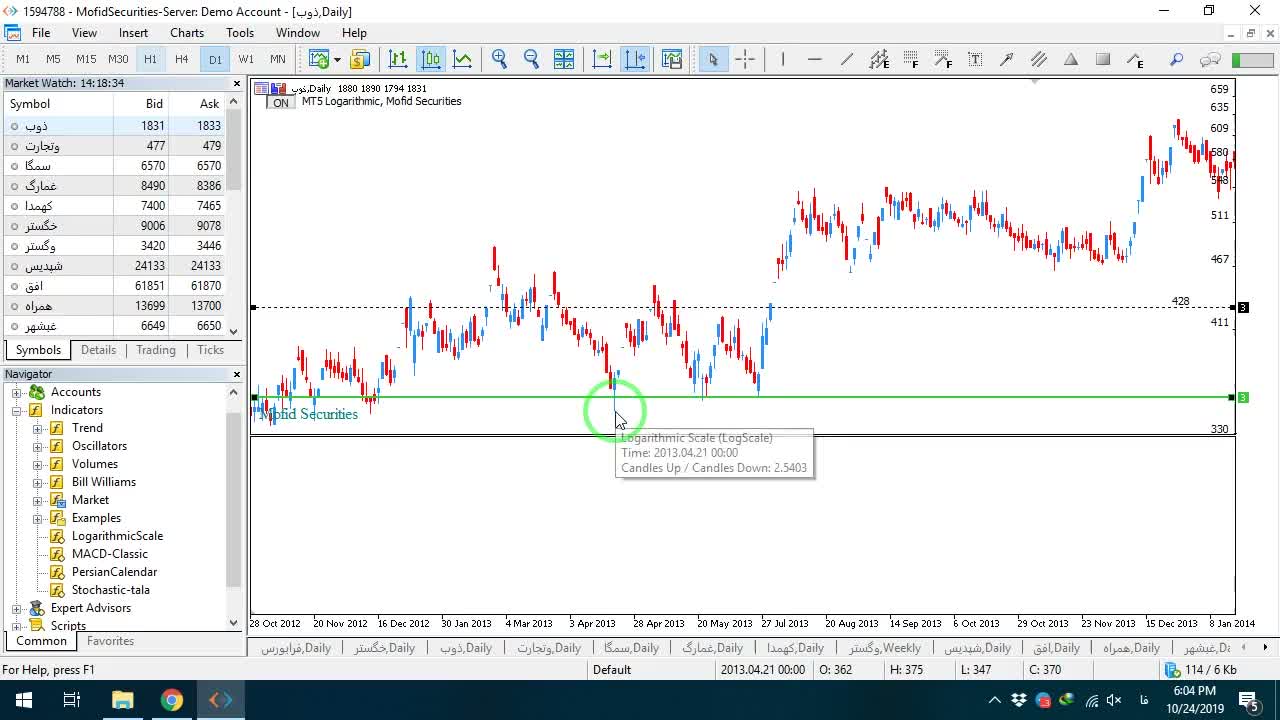Viewport: 1280px width, 720px height.
Task: Select the crosshair tool
Action: click(745, 59)
